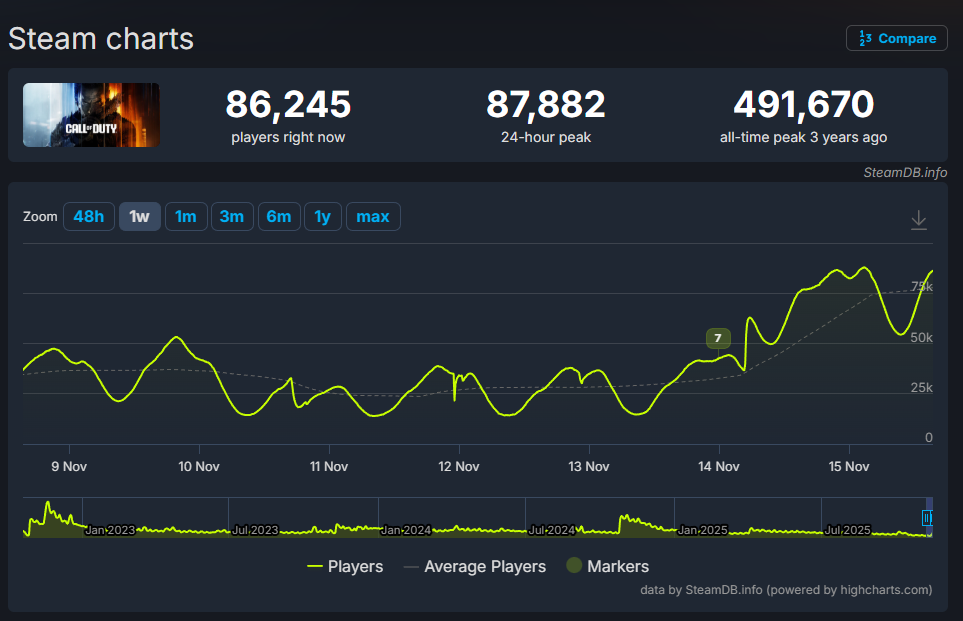Screen dimensions: 963x621
Task: Show max zoom range
Action: (x=373, y=217)
